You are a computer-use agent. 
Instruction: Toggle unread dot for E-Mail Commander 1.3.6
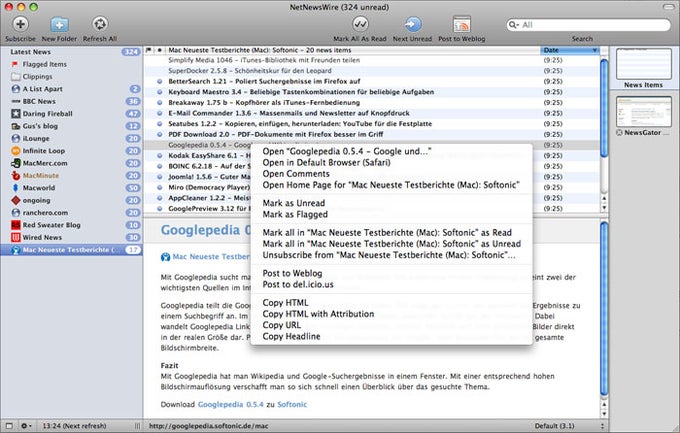click(x=160, y=113)
